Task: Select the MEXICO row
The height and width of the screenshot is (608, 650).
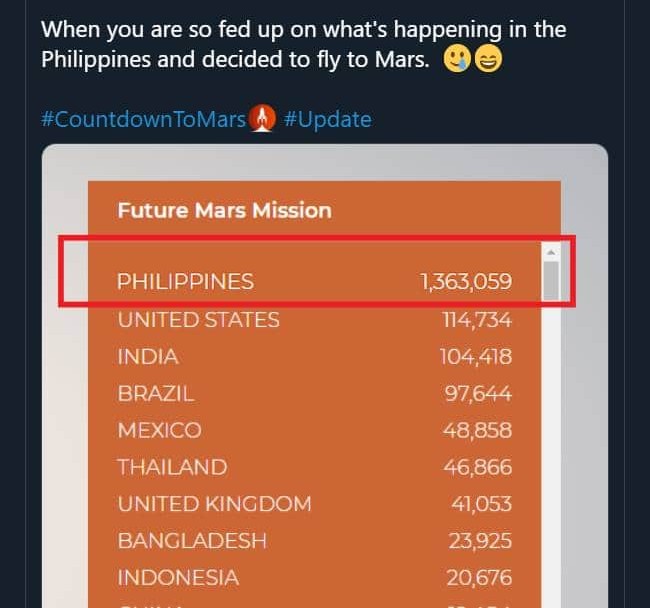Action: point(315,430)
